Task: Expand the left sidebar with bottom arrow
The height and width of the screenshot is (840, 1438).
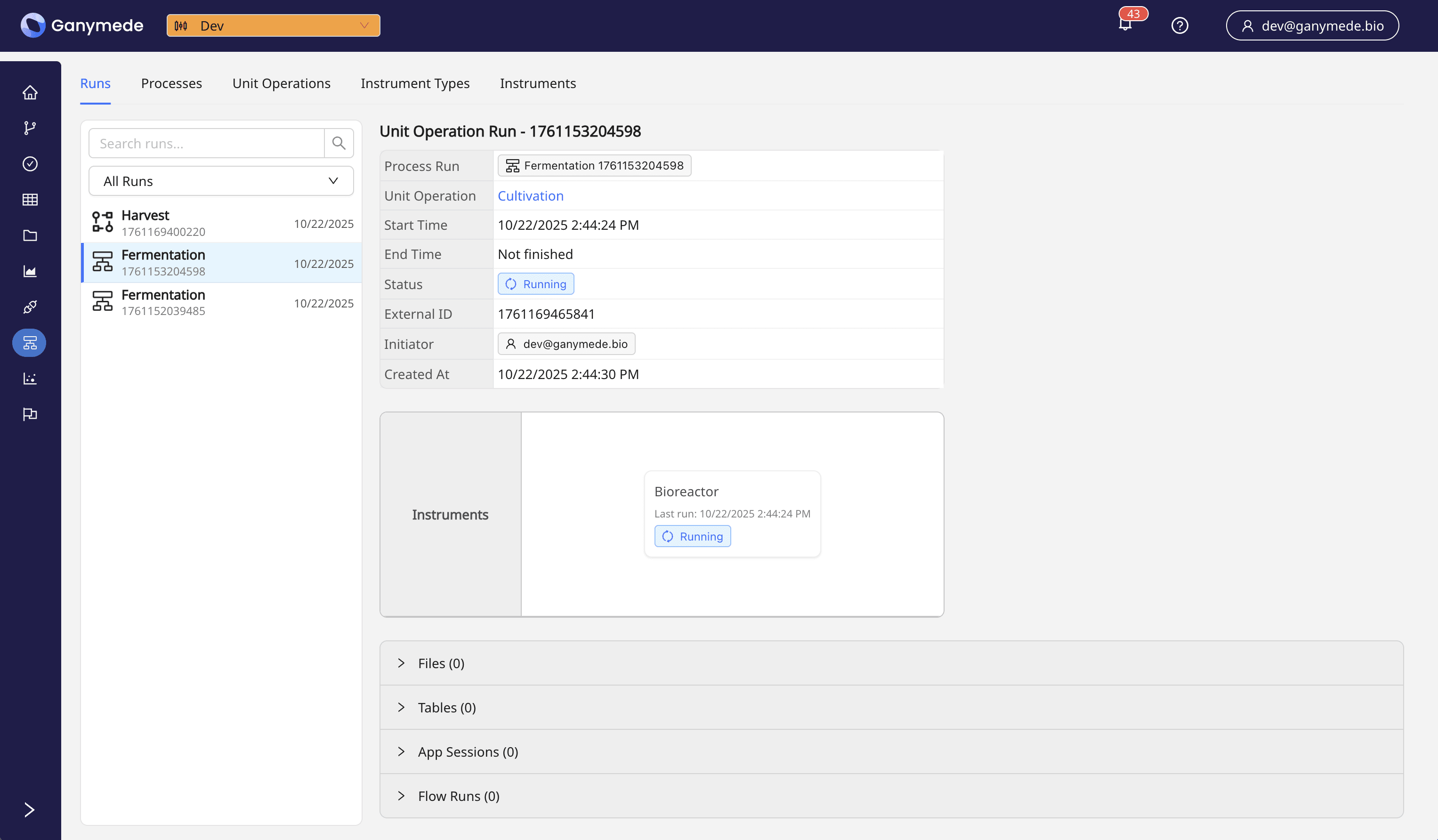Action: pos(30,810)
